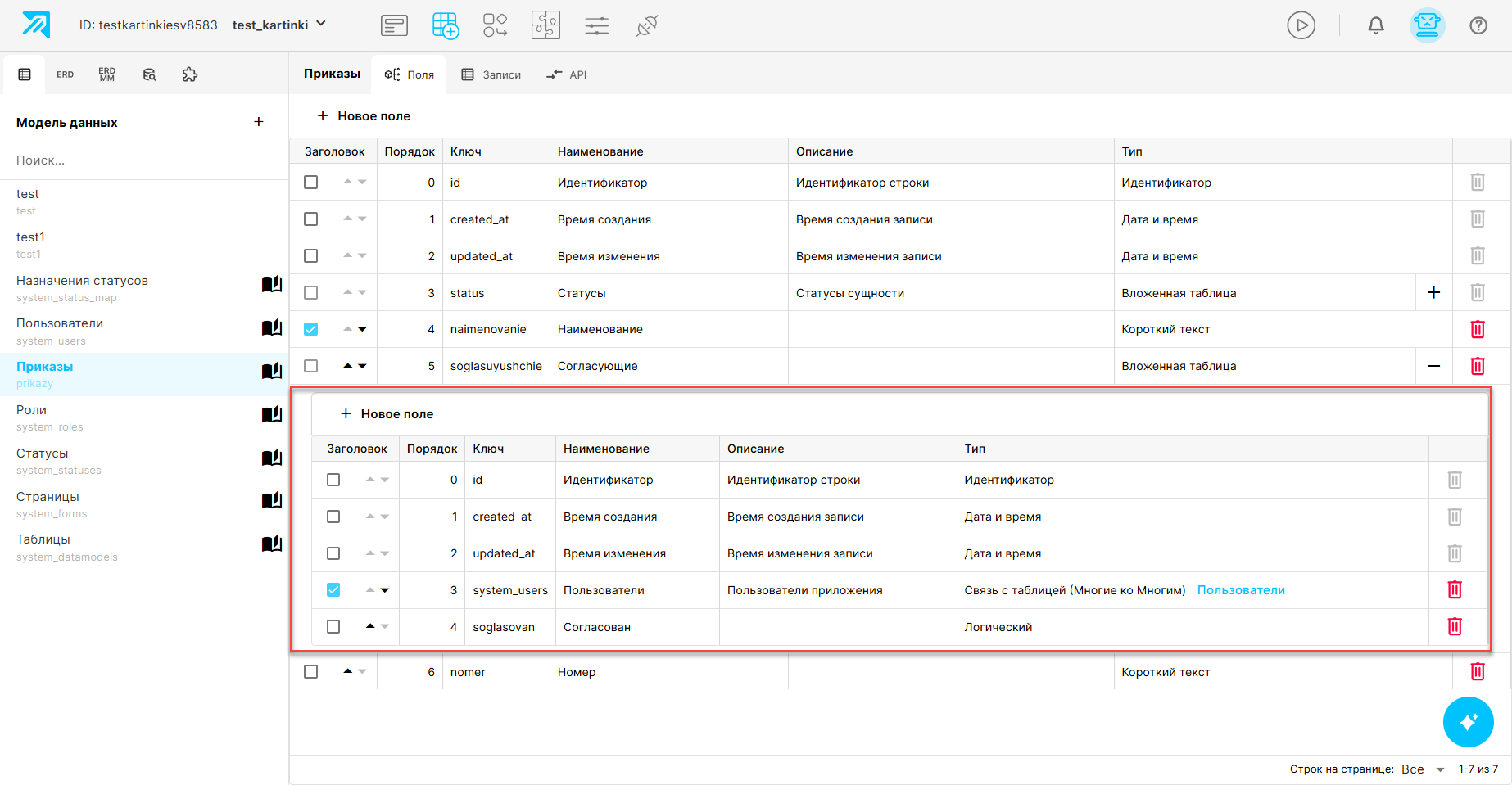Click the blue AI assistant sparkle button

[x=1468, y=722]
